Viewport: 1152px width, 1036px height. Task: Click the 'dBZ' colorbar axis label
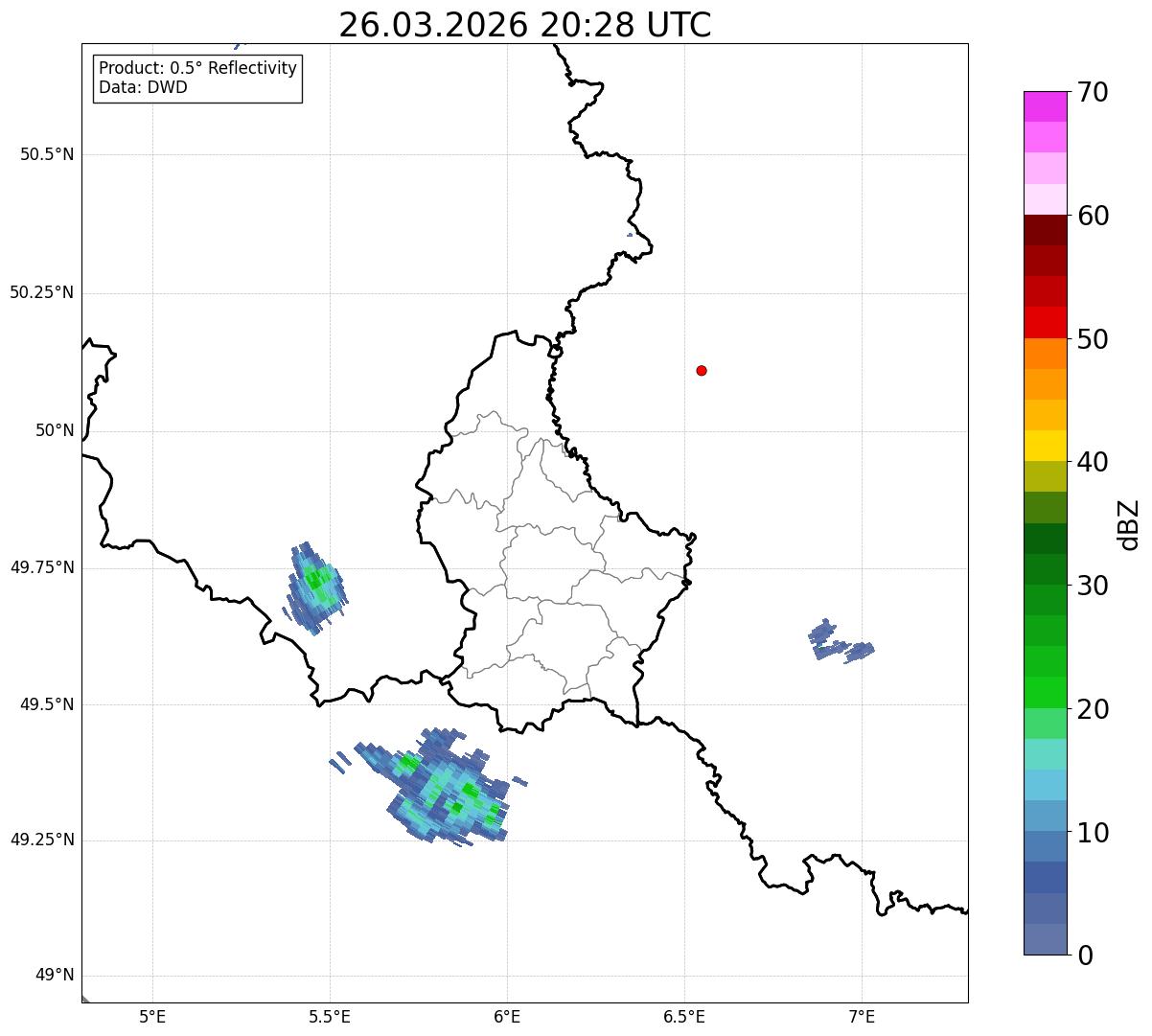point(1129,524)
